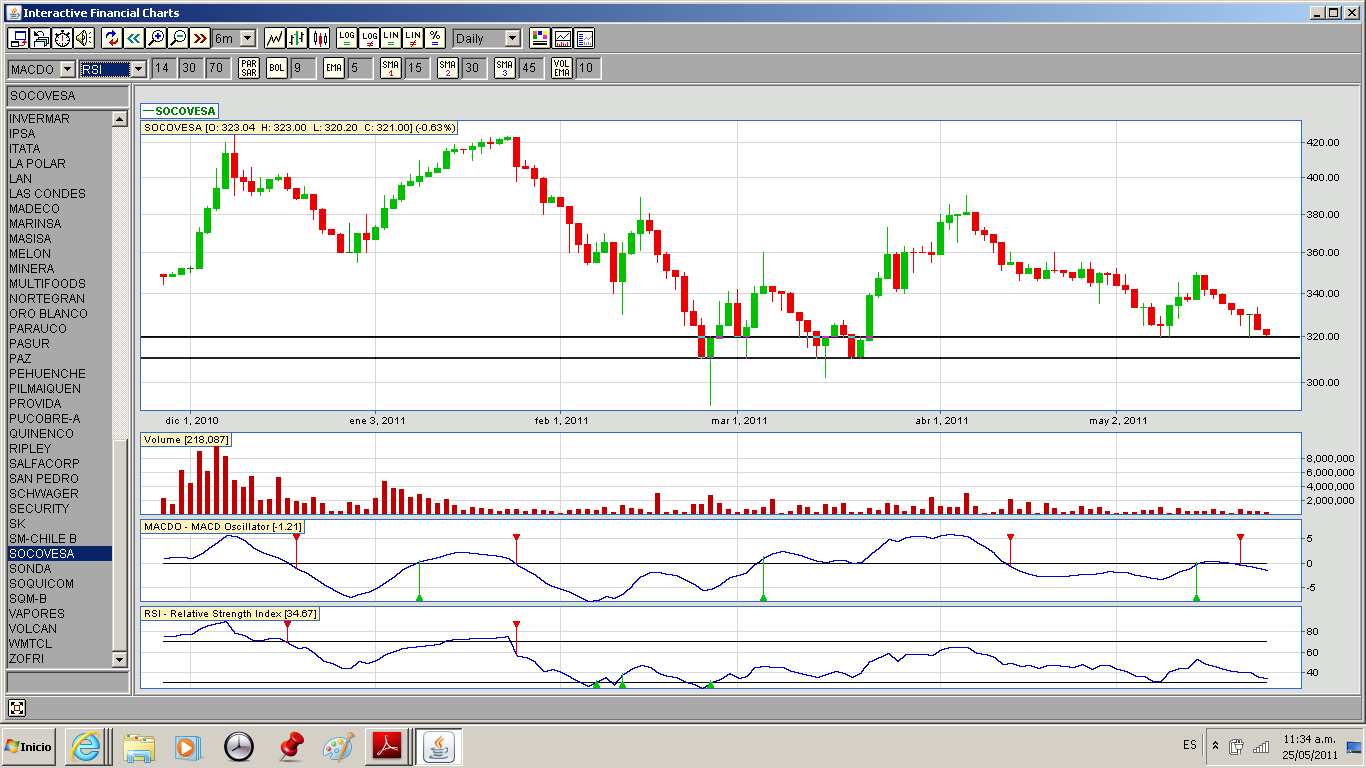Viewport: 1366px width, 768px height.
Task: Expand the MACDO indicator dropdown
Action: coord(67,69)
